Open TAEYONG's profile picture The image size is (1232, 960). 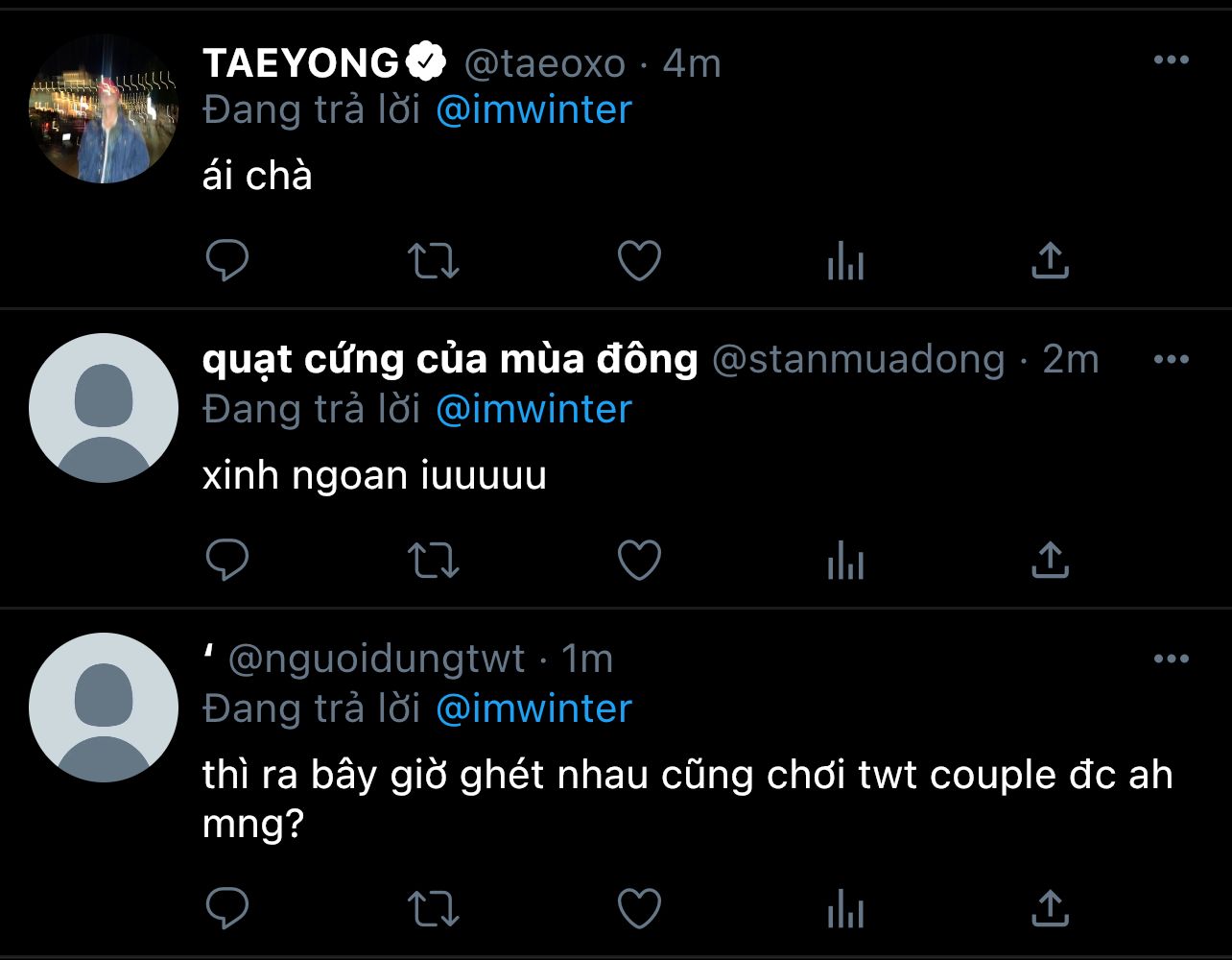pyautogui.click(x=104, y=108)
